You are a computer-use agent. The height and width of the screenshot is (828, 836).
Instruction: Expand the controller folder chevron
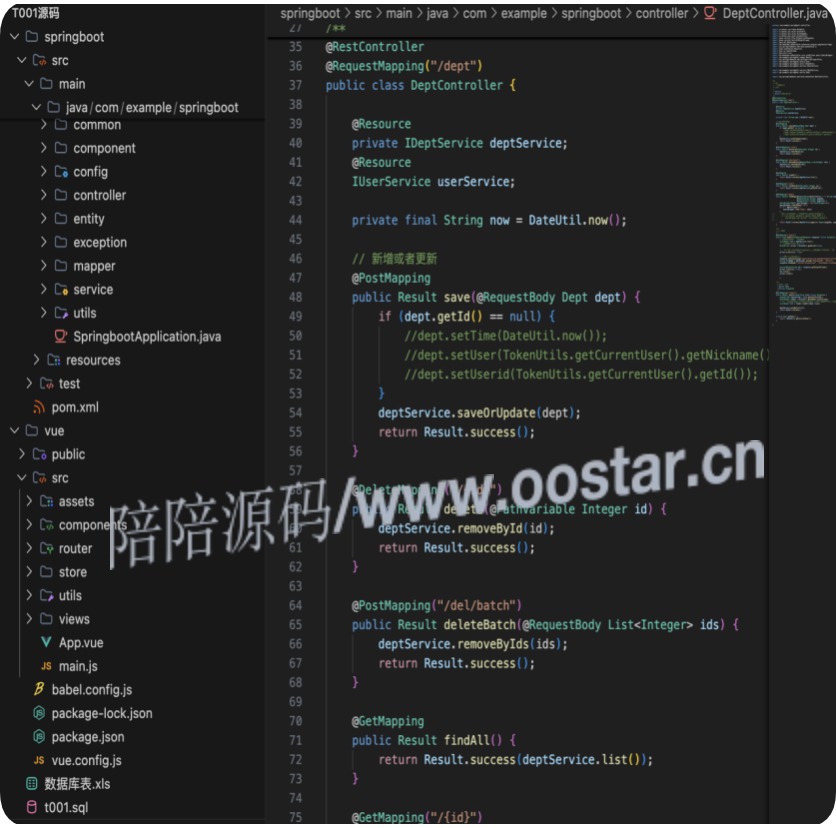click(x=44, y=196)
